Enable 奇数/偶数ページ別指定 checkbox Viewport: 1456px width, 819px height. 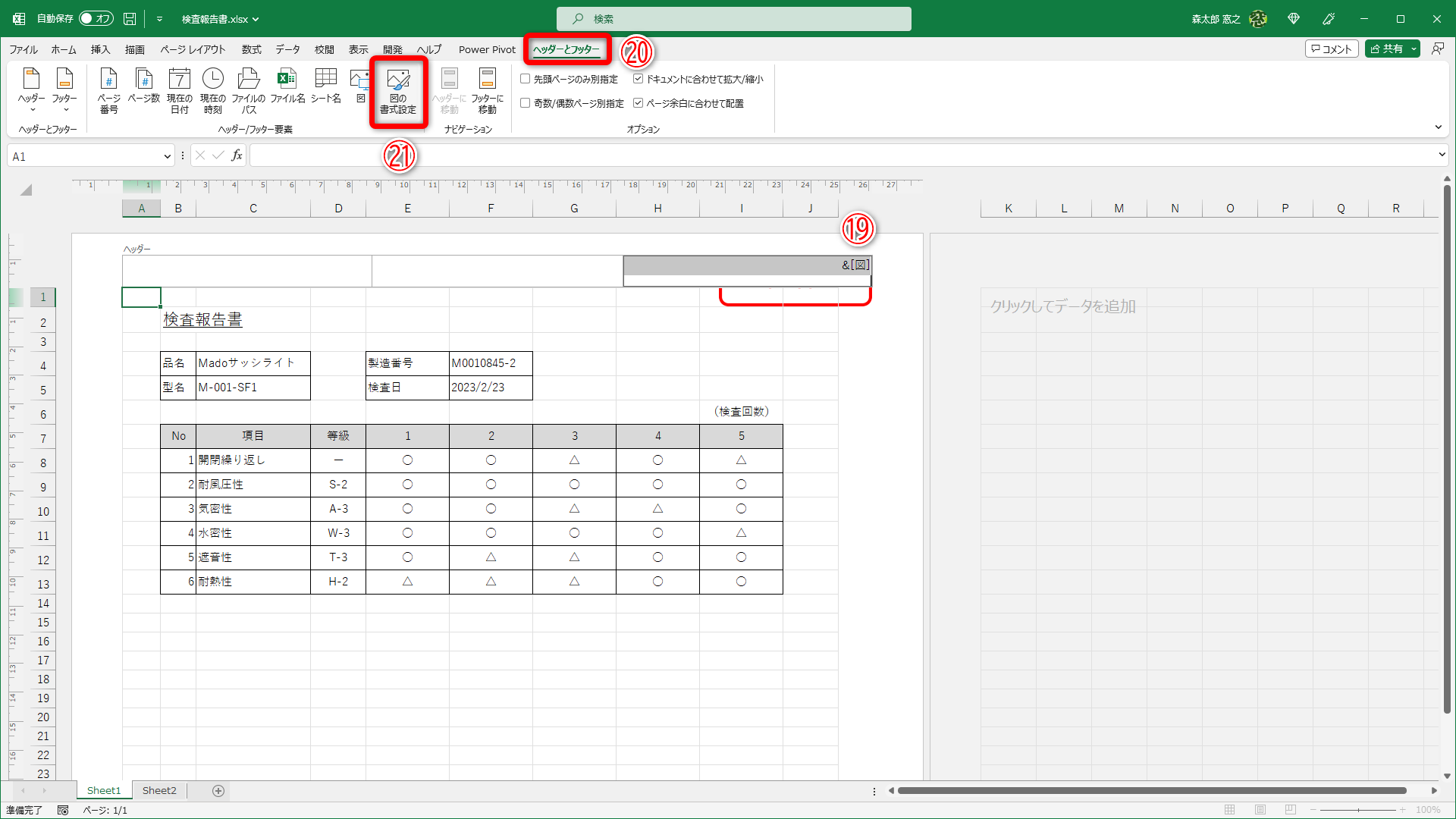[525, 103]
